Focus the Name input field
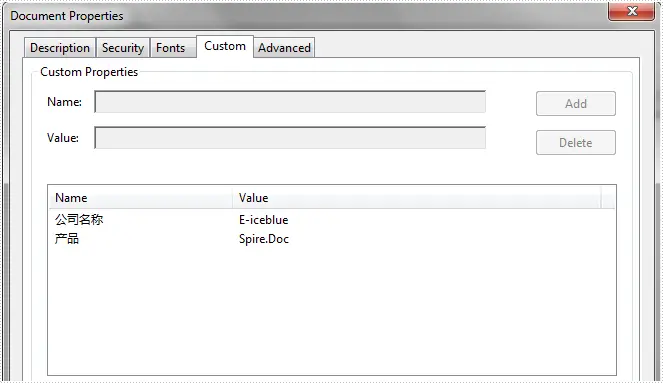The image size is (663, 383). [x=290, y=102]
